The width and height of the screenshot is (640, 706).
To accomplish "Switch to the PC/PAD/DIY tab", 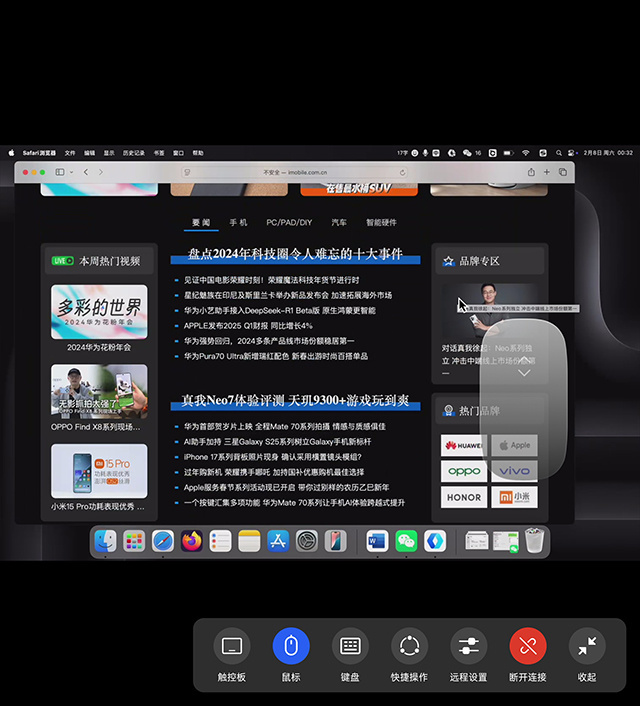I will pos(289,222).
